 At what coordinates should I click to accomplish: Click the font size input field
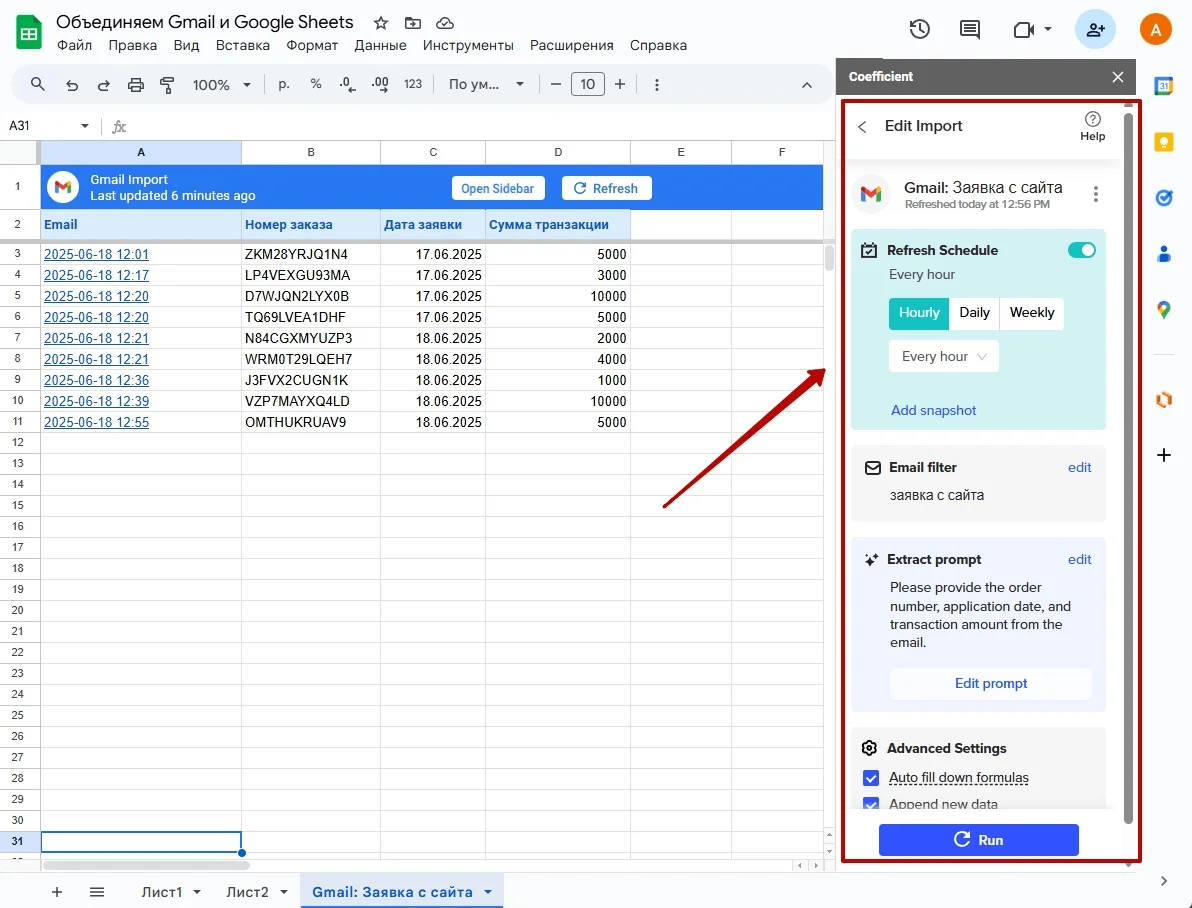[587, 85]
